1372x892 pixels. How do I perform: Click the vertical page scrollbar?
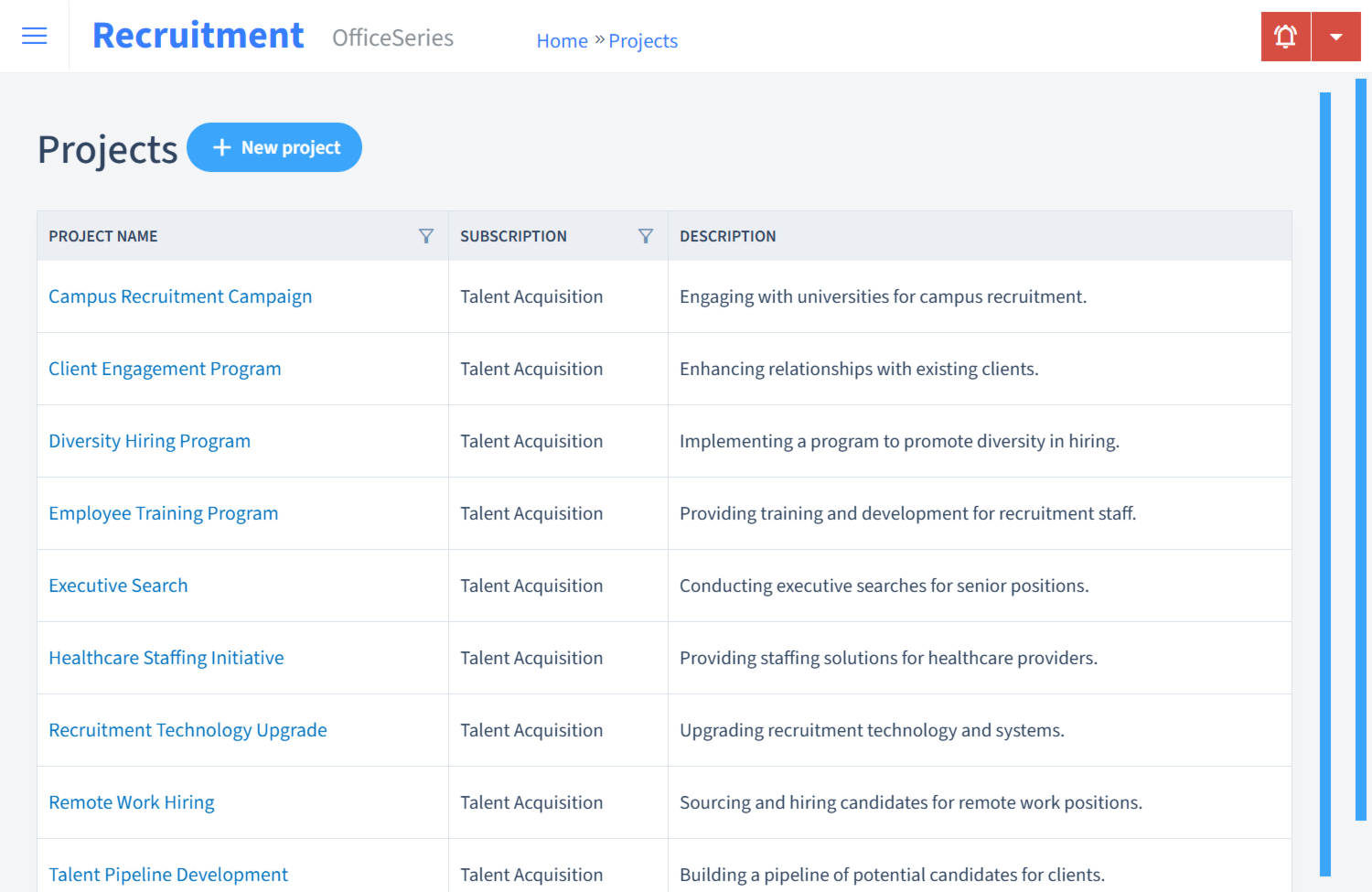coord(1364,457)
